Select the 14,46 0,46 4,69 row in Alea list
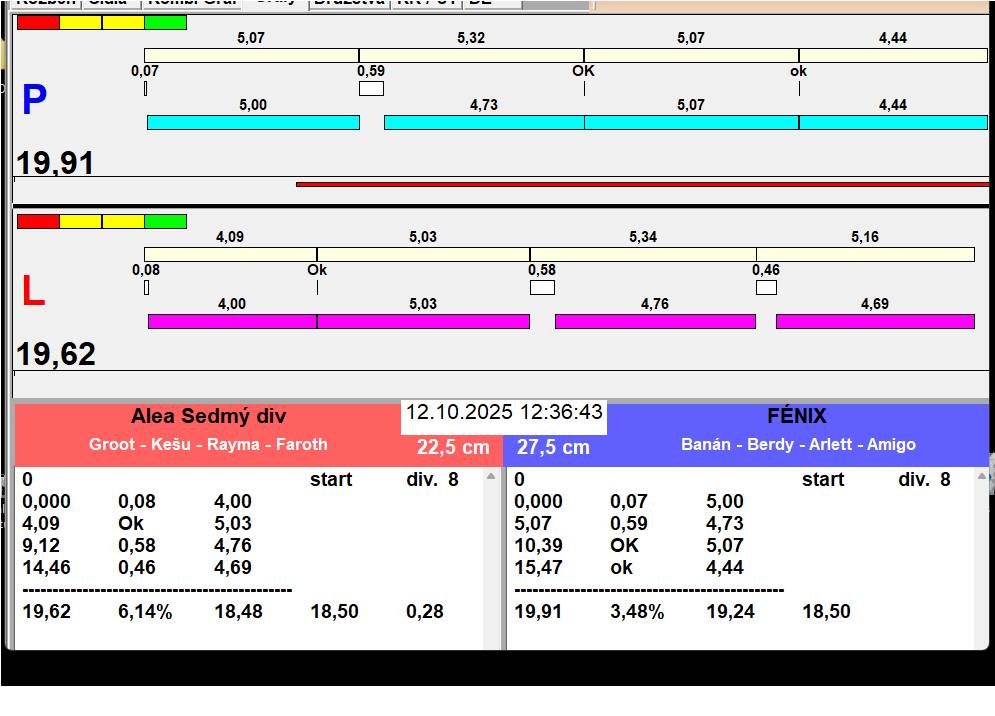 coord(137,567)
